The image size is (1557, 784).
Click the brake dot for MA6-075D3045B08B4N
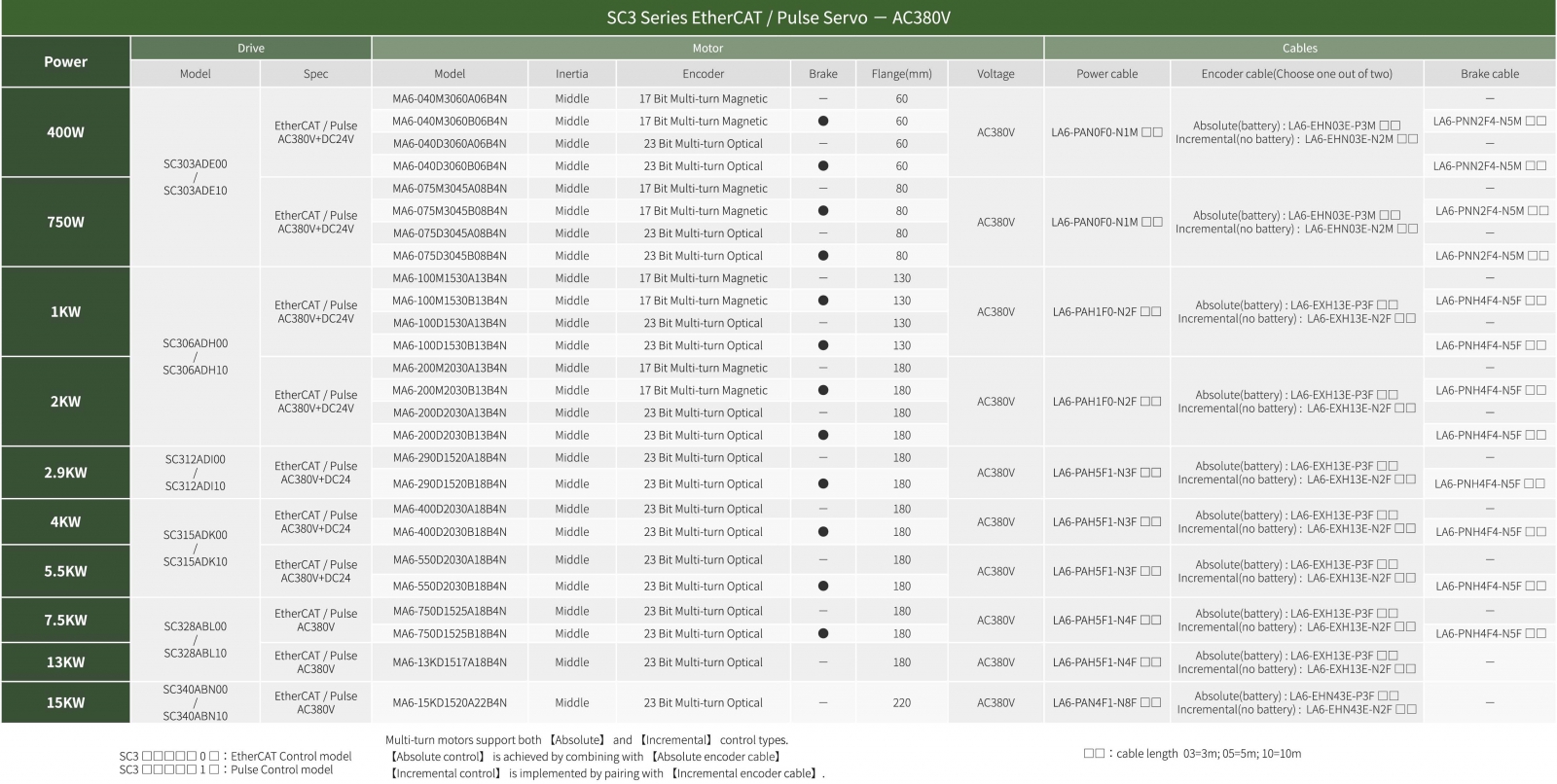click(x=823, y=256)
